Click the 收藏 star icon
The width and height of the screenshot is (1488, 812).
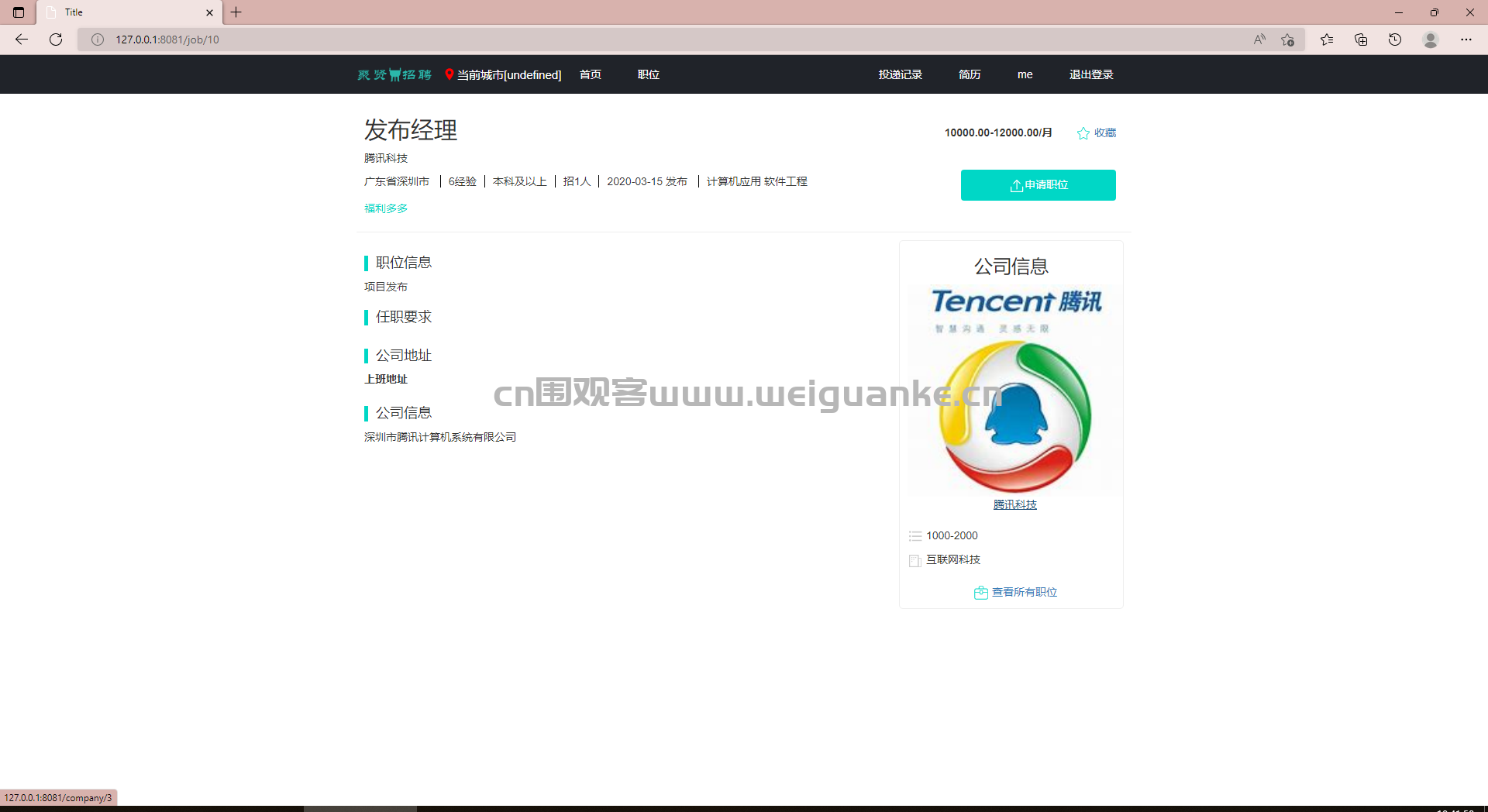[1083, 133]
